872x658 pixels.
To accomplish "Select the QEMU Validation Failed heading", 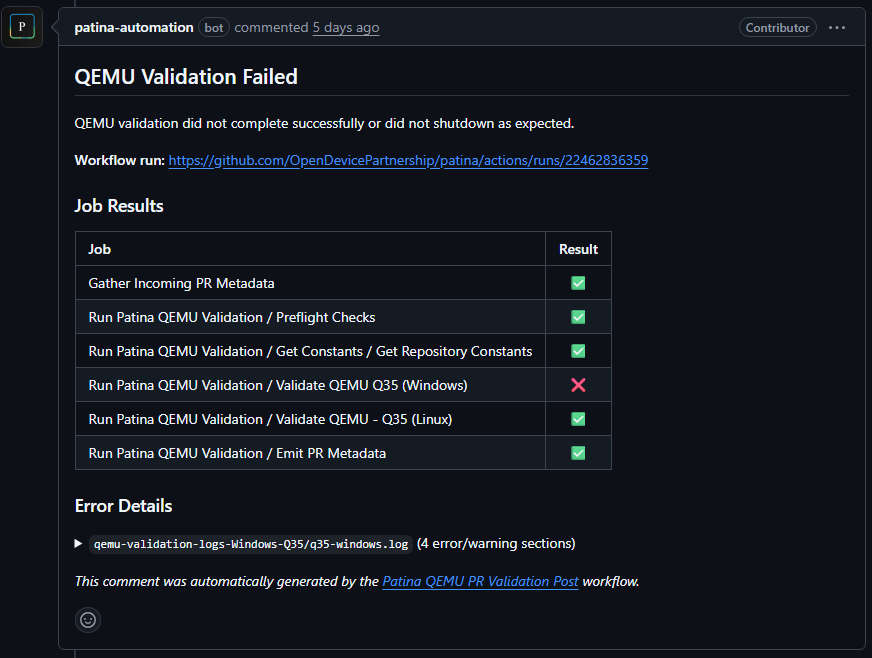I will click(x=186, y=76).
